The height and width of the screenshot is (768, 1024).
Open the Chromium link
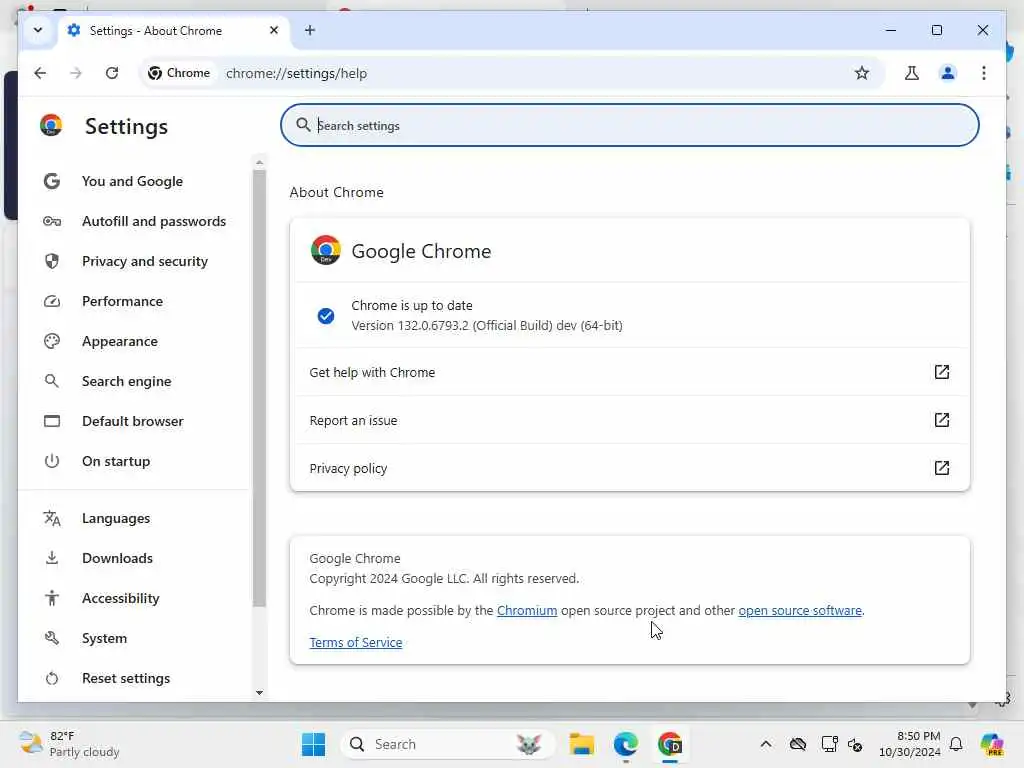pos(526,611)
